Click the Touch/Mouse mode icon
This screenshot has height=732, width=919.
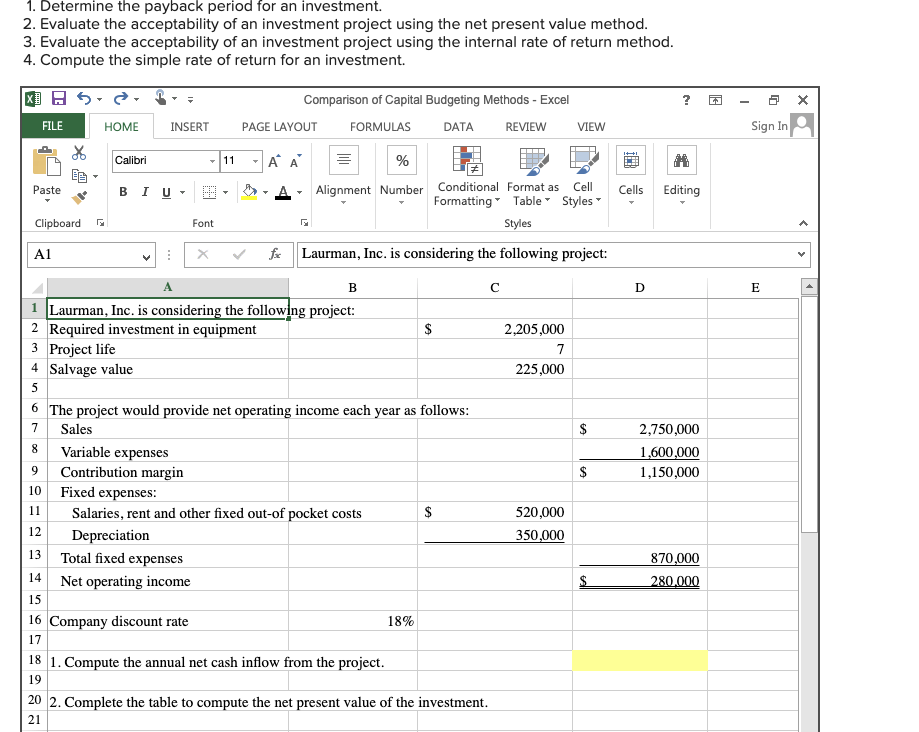coord(161,97)
